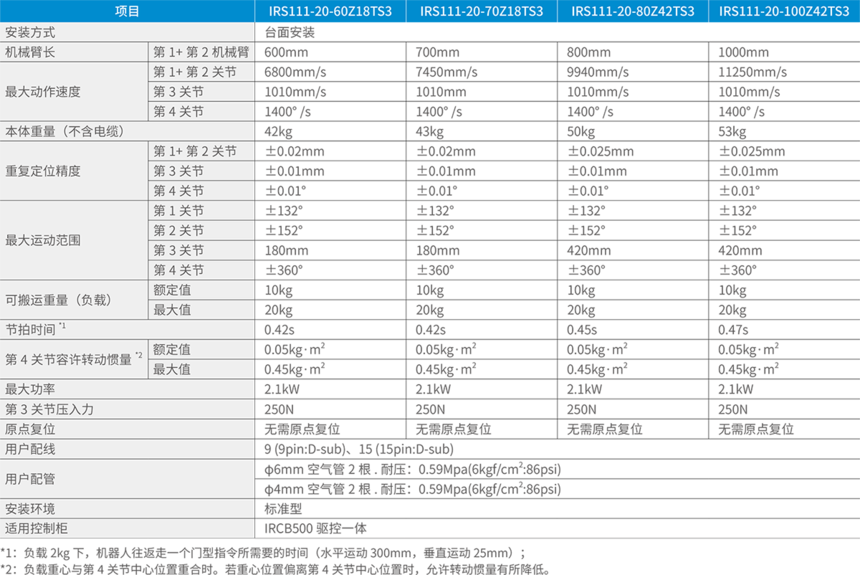Select the IRS111-20-60Z18TS3 column header
This screenshot has width=860, height=575.
(x=330, y=11)
